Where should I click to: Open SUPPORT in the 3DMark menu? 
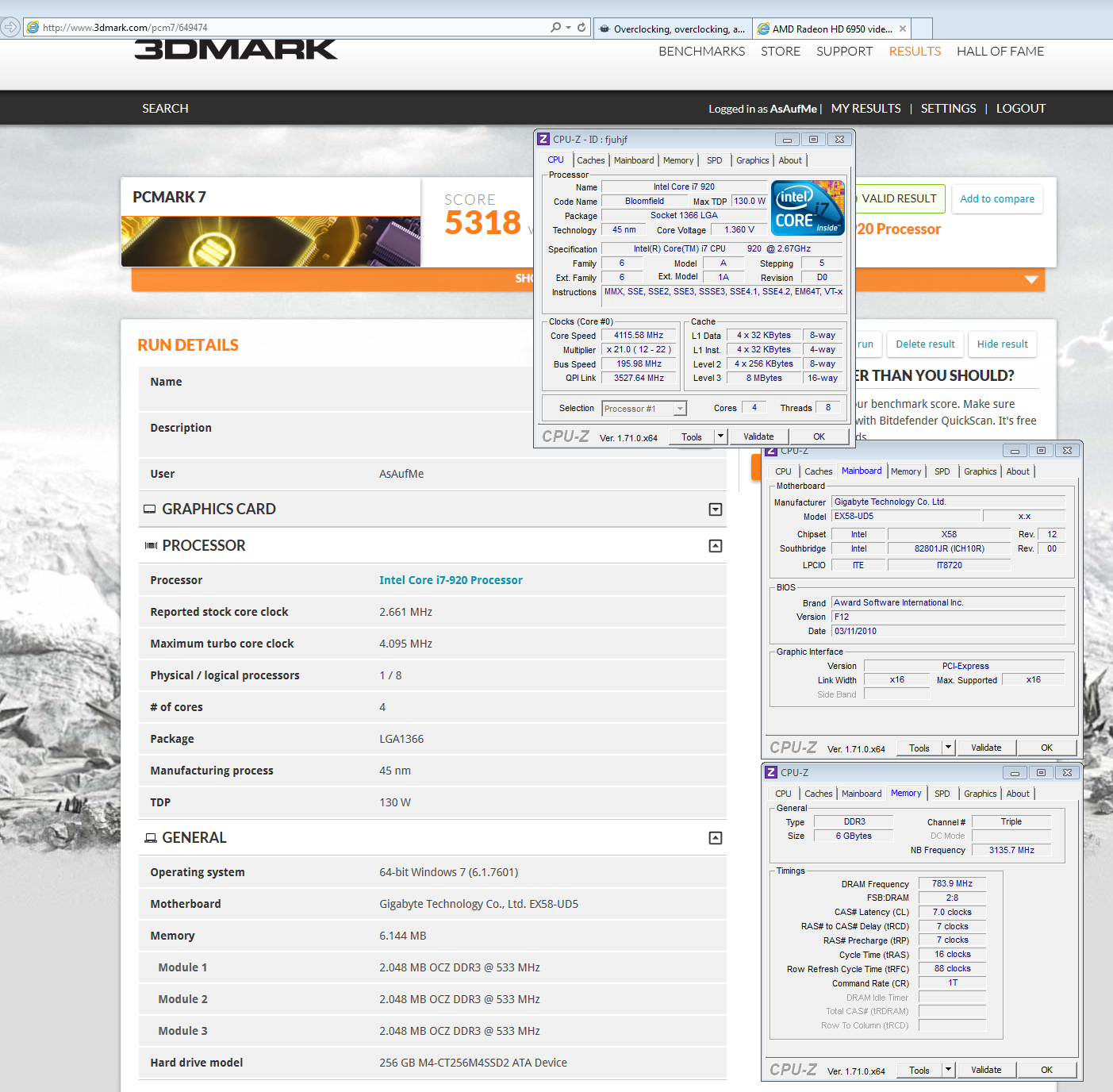click(x=844, y=52)
